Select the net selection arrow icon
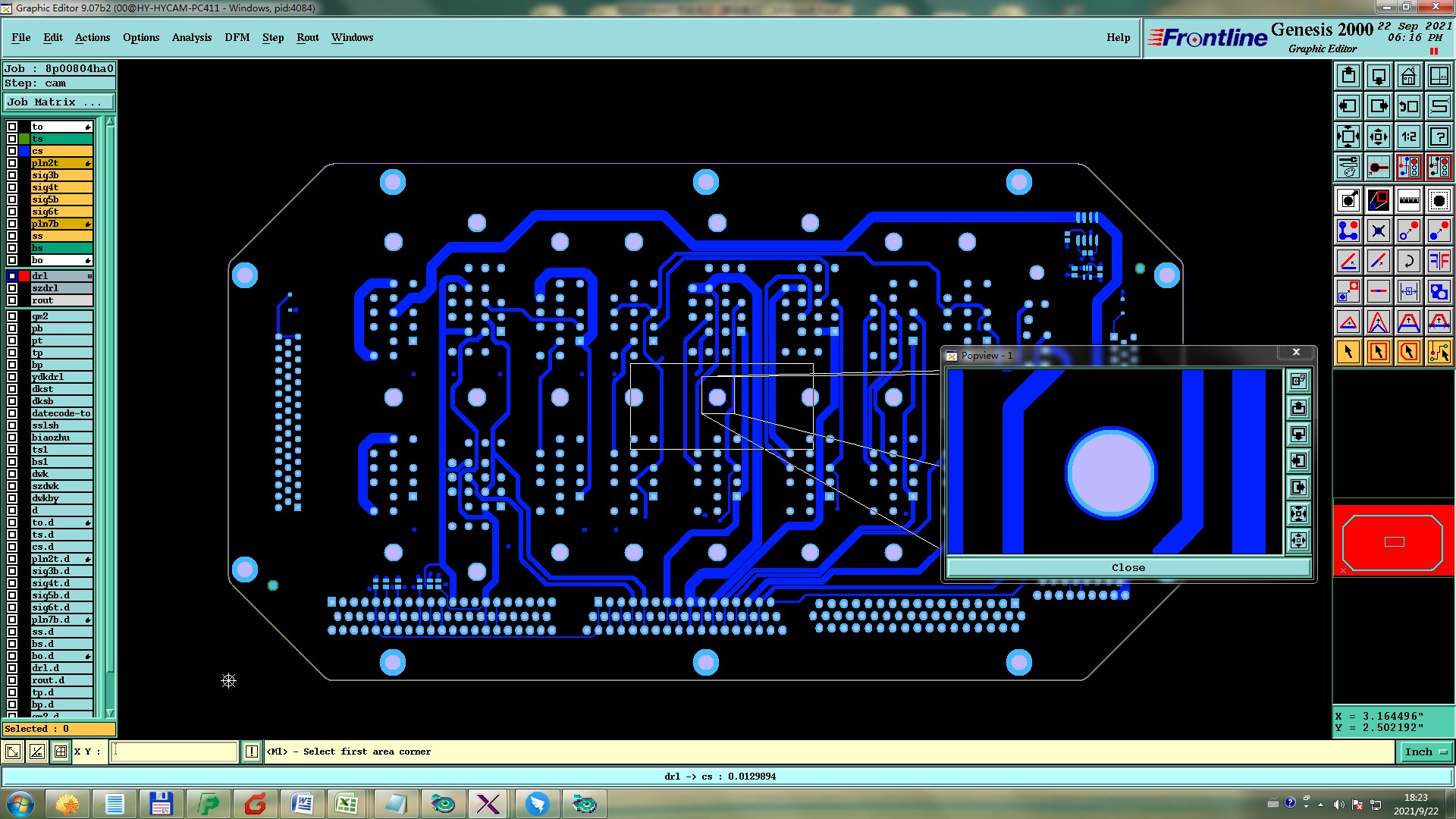 tap(1439, 352)
